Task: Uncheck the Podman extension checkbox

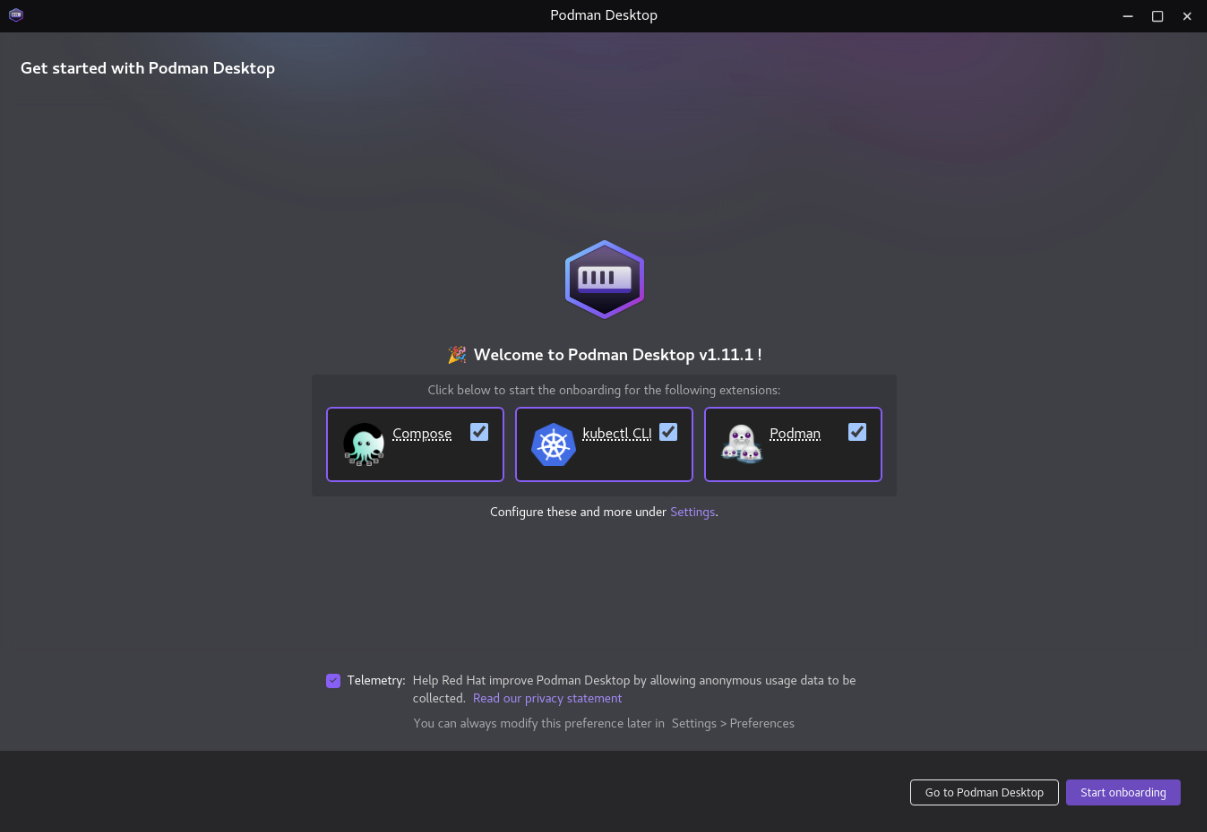Action: [x=857, y=432]
